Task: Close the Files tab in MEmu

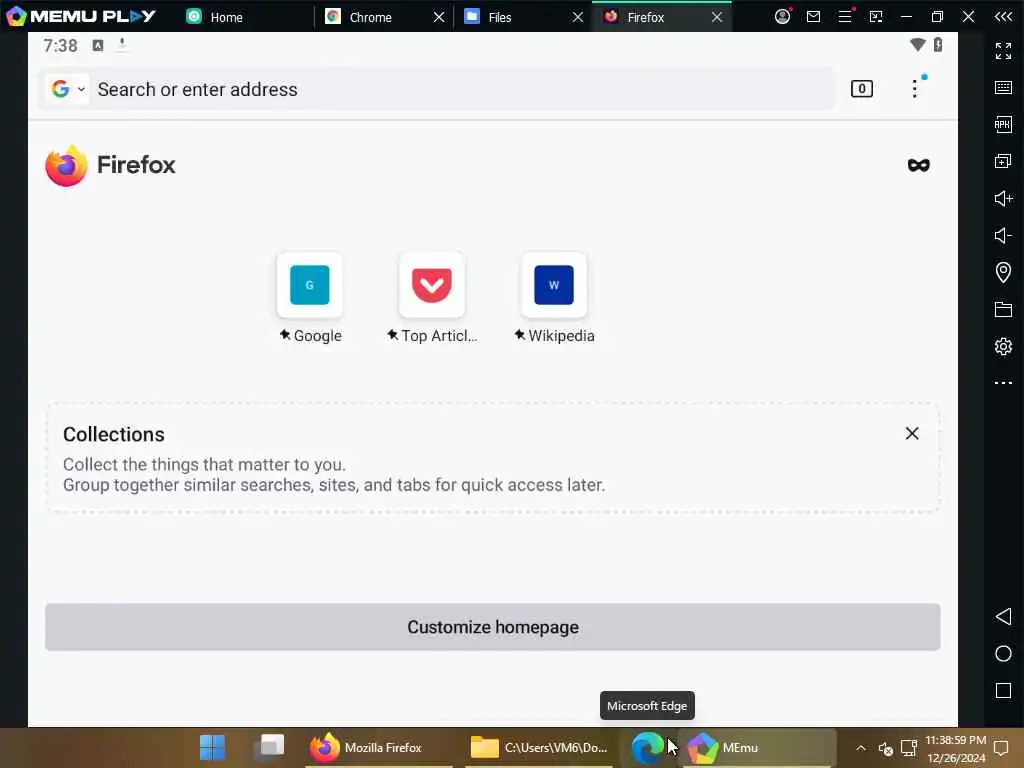Action: click(x=577, y=17)
